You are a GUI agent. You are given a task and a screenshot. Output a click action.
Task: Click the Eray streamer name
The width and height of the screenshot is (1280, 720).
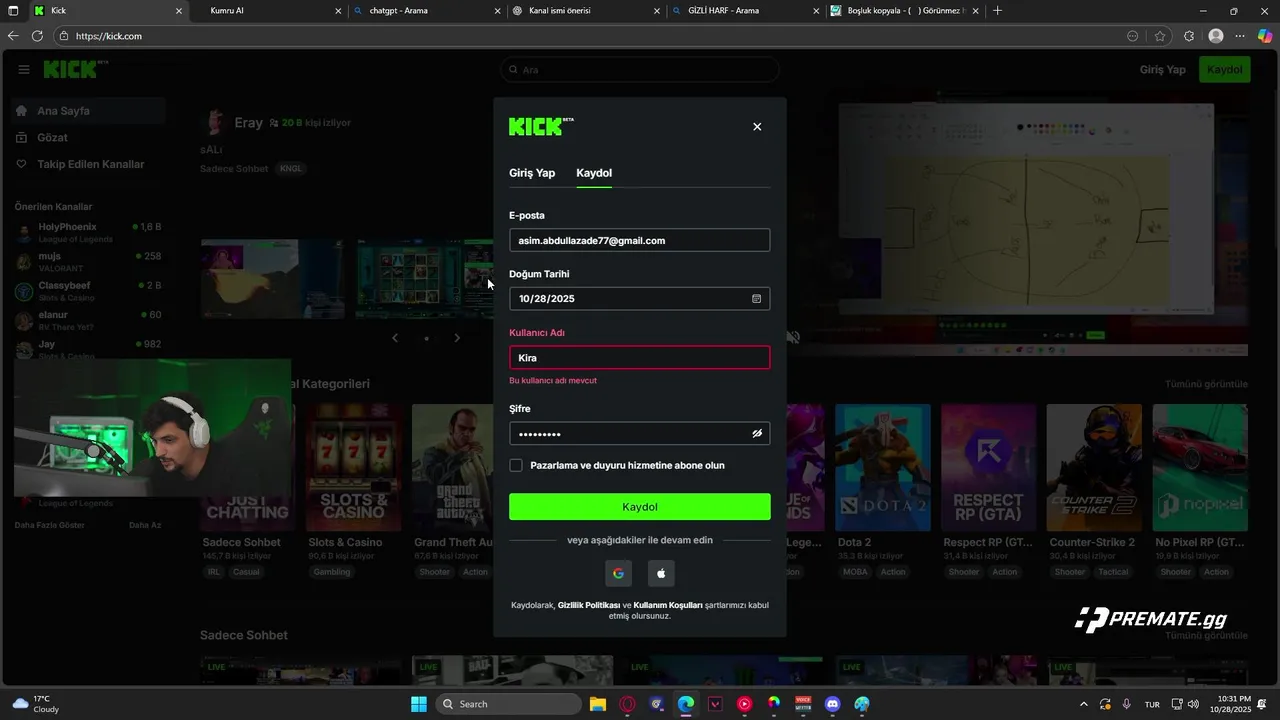(x=248, y=123)
